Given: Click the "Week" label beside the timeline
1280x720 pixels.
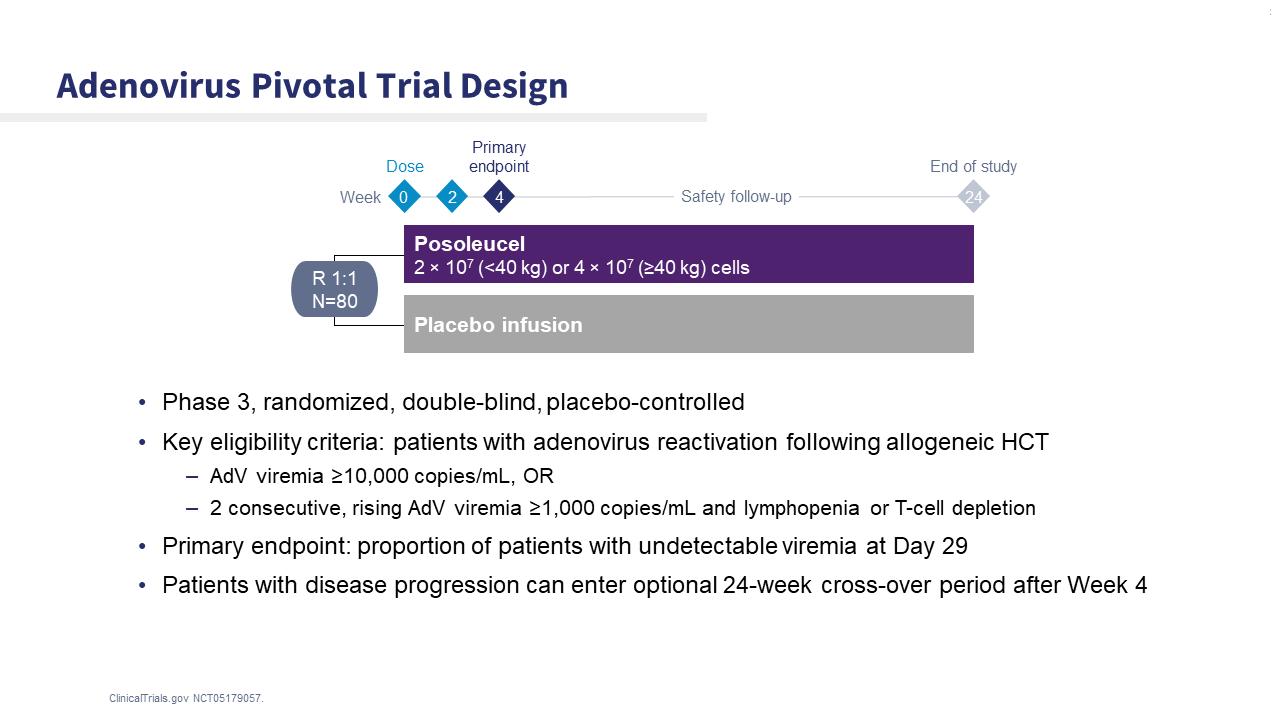Looking at the screenshot, I should point(360,198).
